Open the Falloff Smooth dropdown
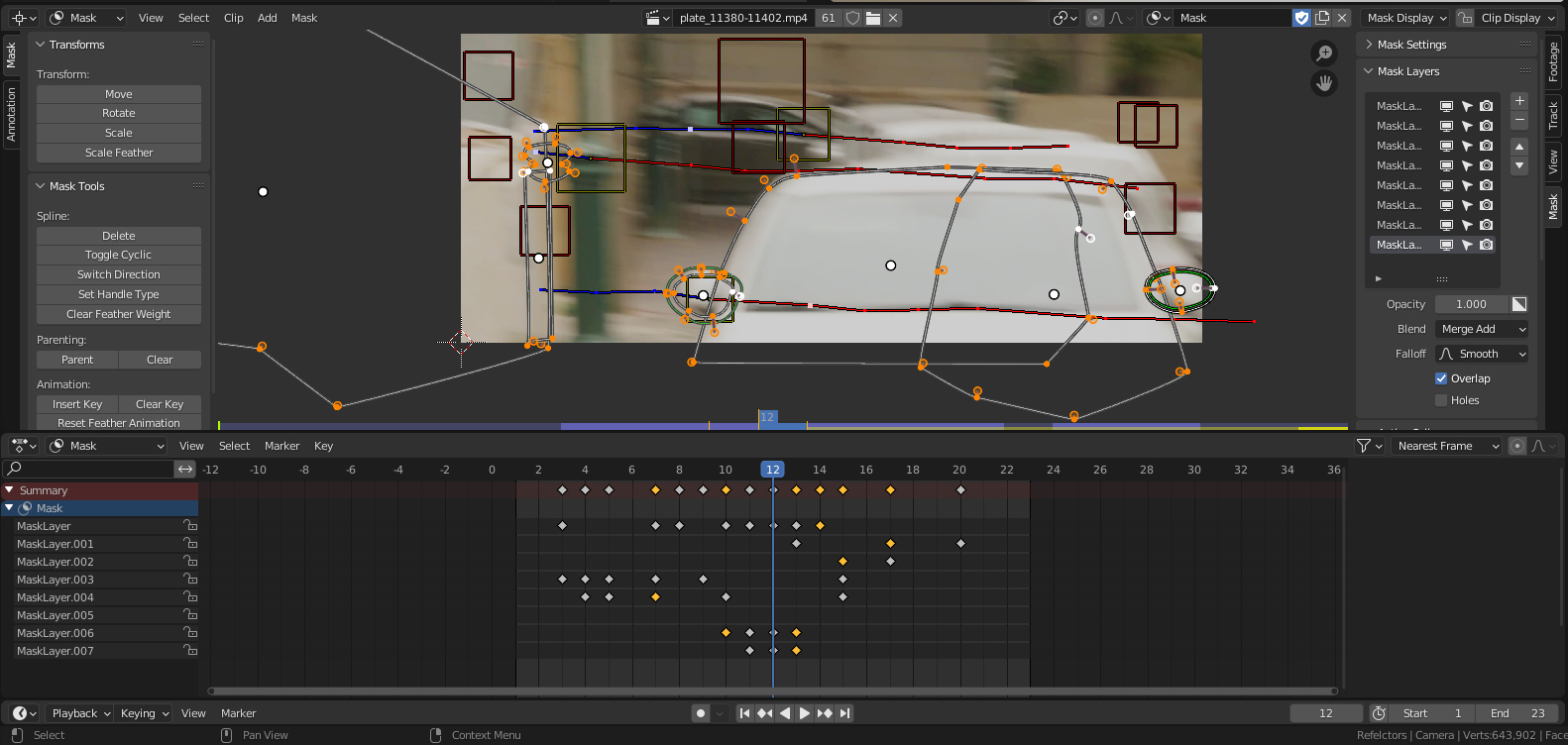The height and width of the screenshot is (745, 1568). coord(1482,354)
